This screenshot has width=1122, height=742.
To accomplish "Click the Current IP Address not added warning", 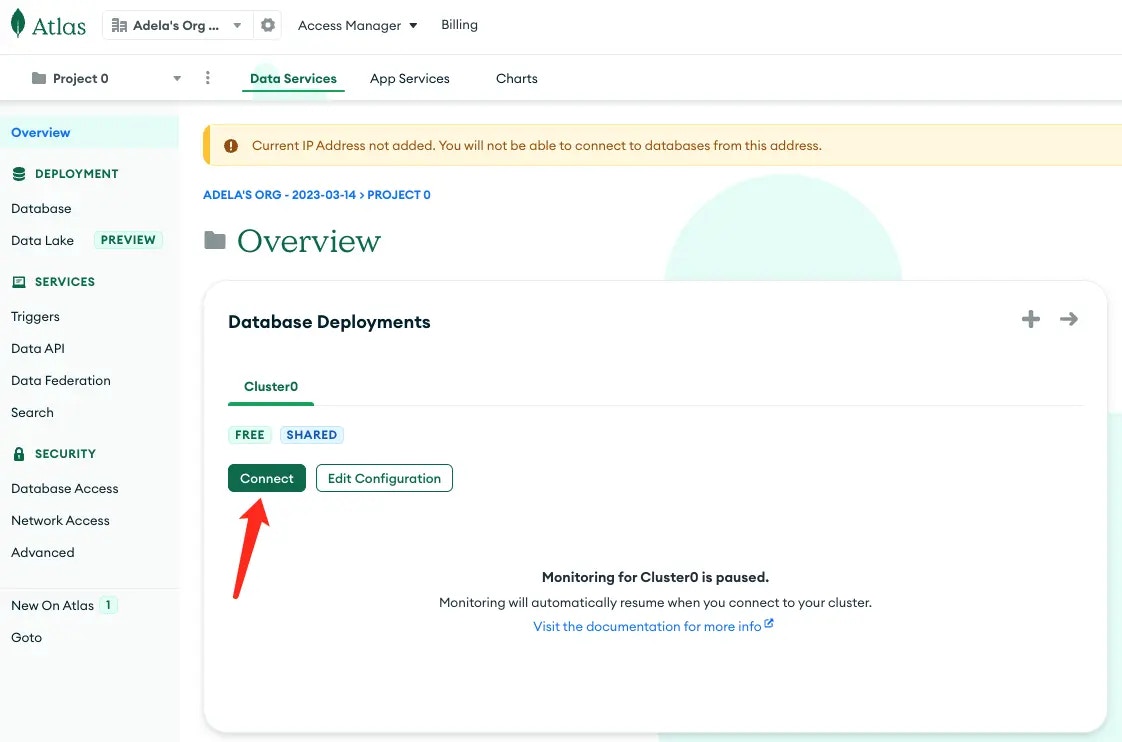I will pyautogui.click(x=537, y=145).
